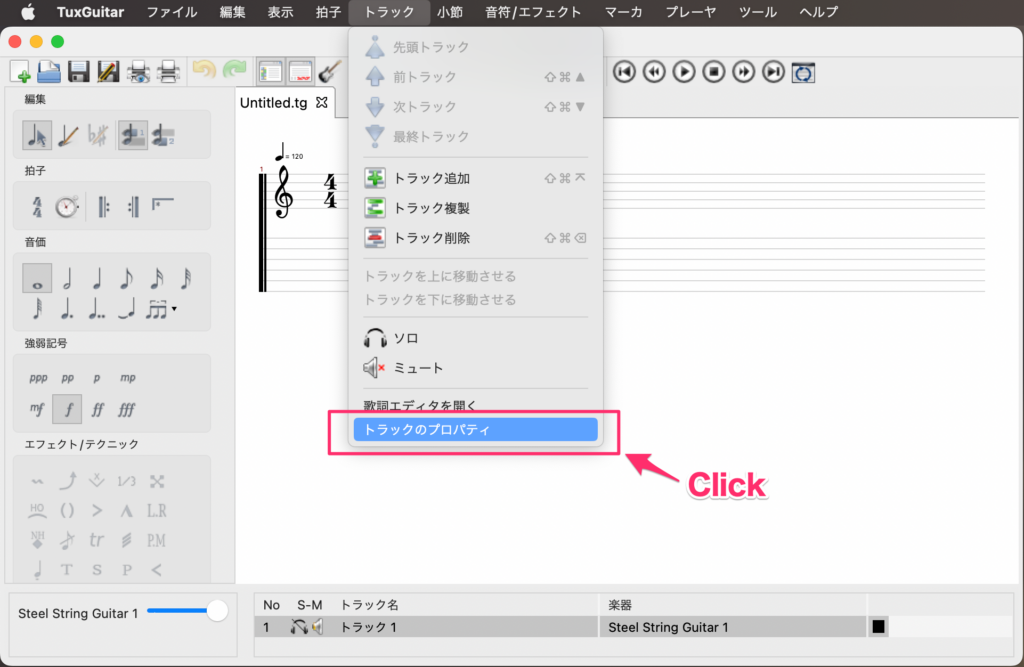Screen dimensions: 1024x667
Task: Open the tempo stopwatch icon
Action: pos(67,207)
